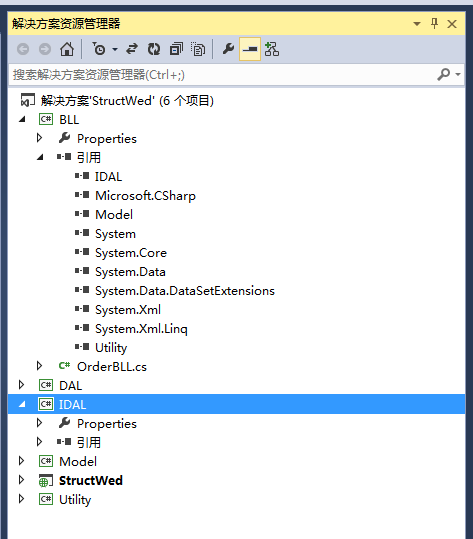Open the panel Window Position dropdown
This screenshot has width=473, height=539.
tap(417, 24)
